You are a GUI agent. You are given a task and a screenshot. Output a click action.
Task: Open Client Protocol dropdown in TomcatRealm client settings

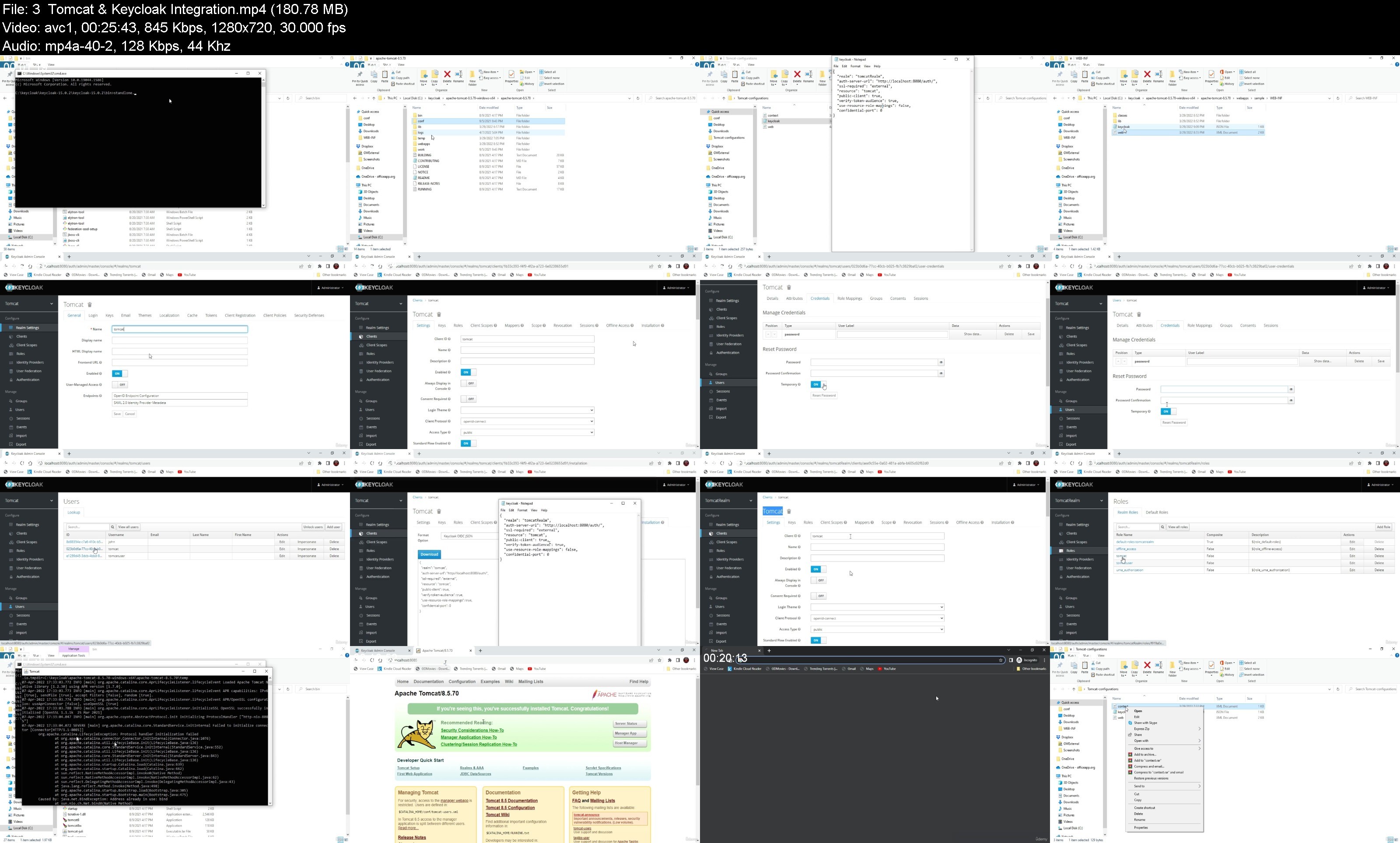click(x=877, y=618)
